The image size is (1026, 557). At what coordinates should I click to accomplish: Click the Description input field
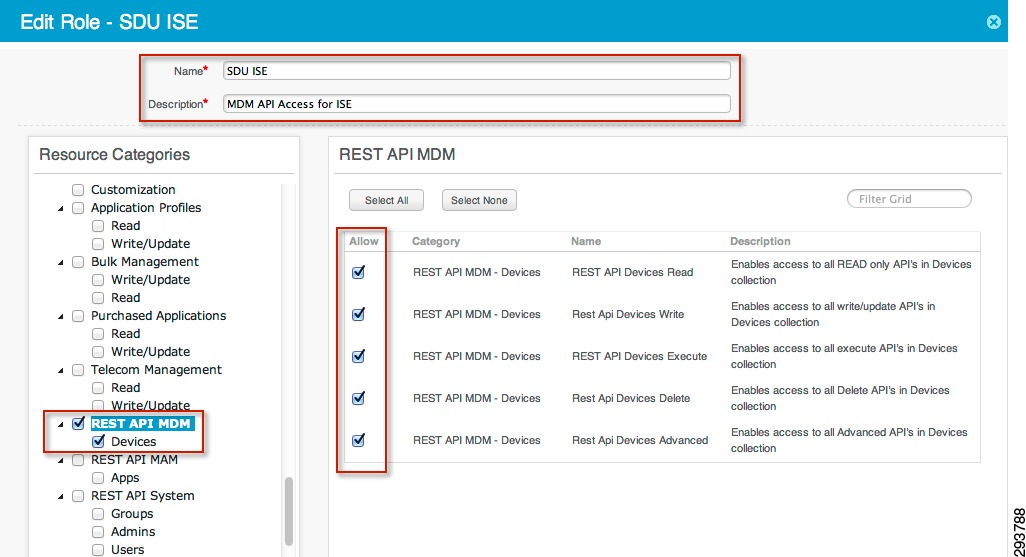pos(476,103)
